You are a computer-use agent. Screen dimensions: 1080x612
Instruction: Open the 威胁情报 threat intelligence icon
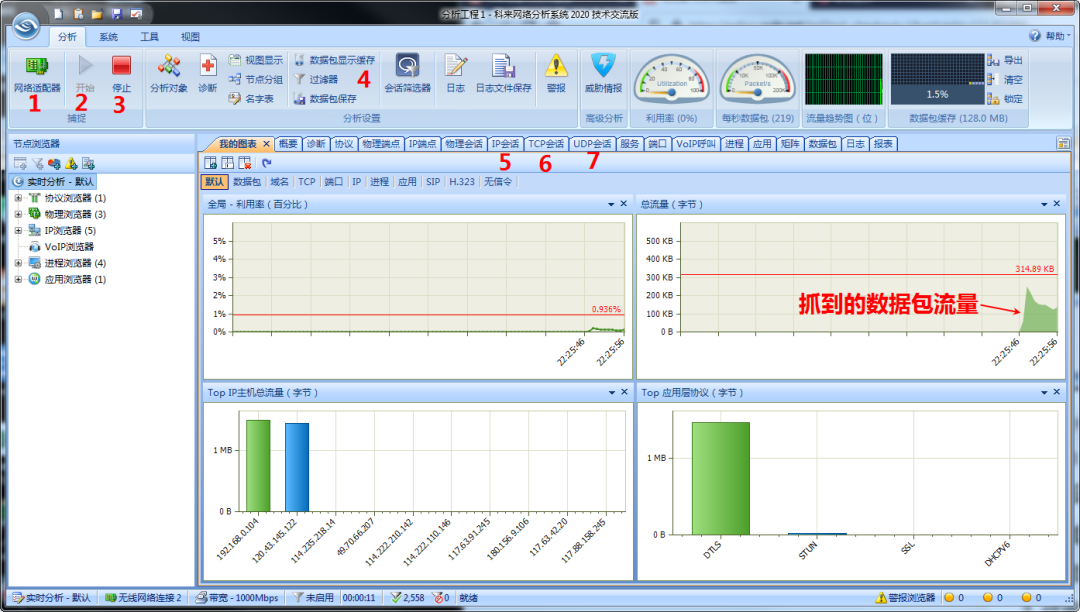pyautogui.click(x=603, y=74)
